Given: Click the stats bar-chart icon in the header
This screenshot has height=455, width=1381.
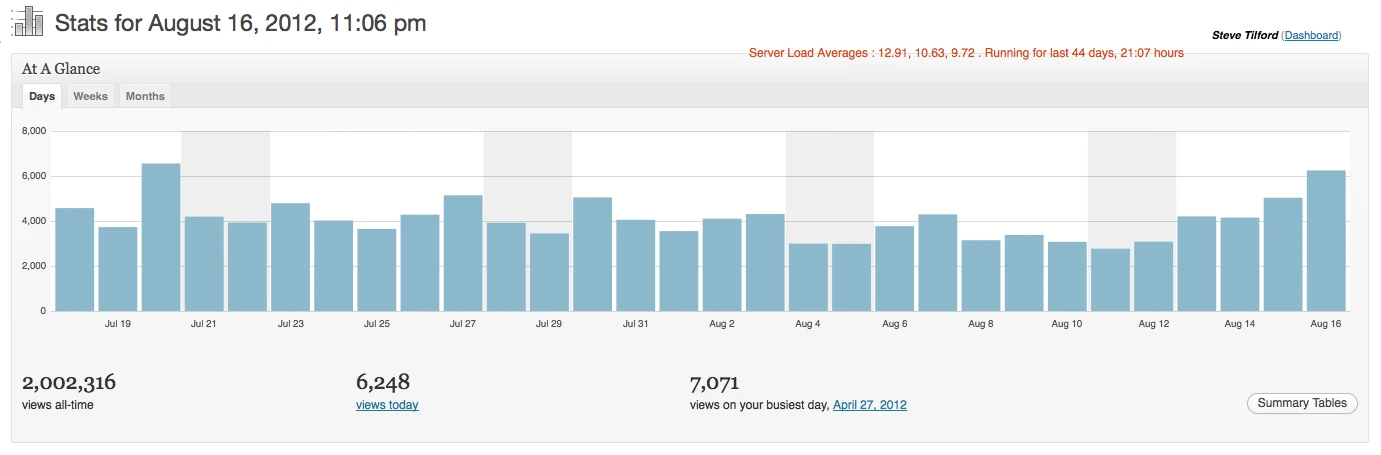Looking at the screenshot, I should tap(29, 22).
